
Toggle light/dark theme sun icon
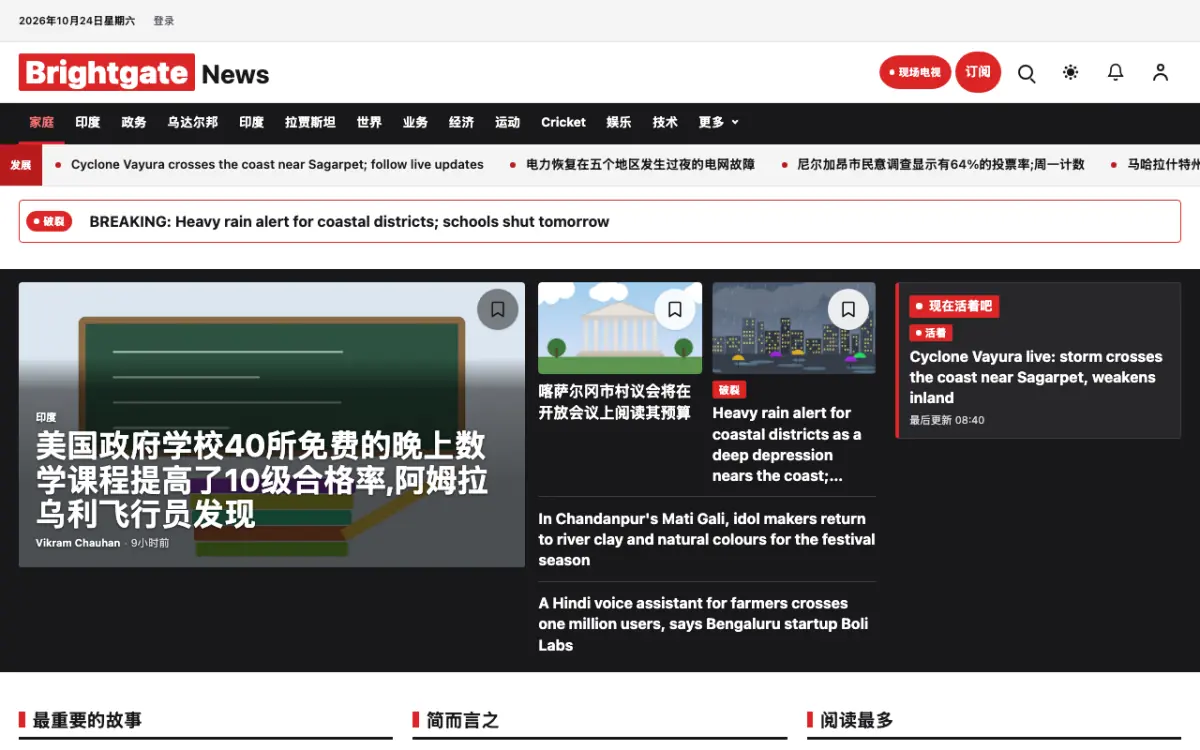click(1071, 72)
